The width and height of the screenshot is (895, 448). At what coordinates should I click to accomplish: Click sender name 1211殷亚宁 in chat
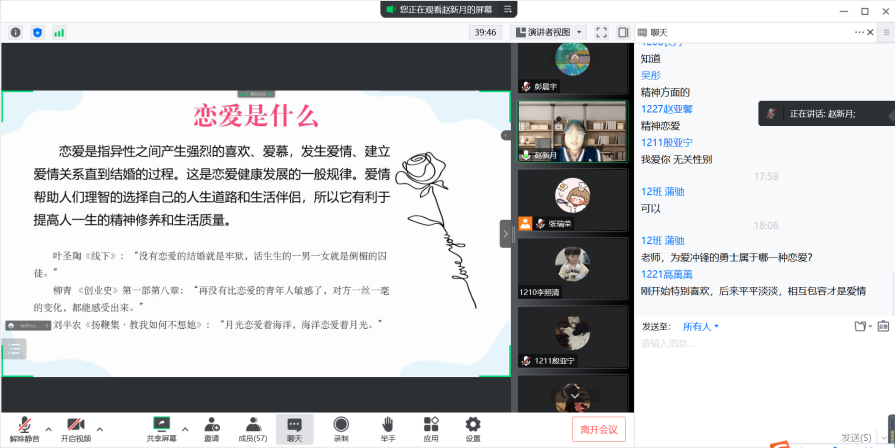click(x=667, y=143)
